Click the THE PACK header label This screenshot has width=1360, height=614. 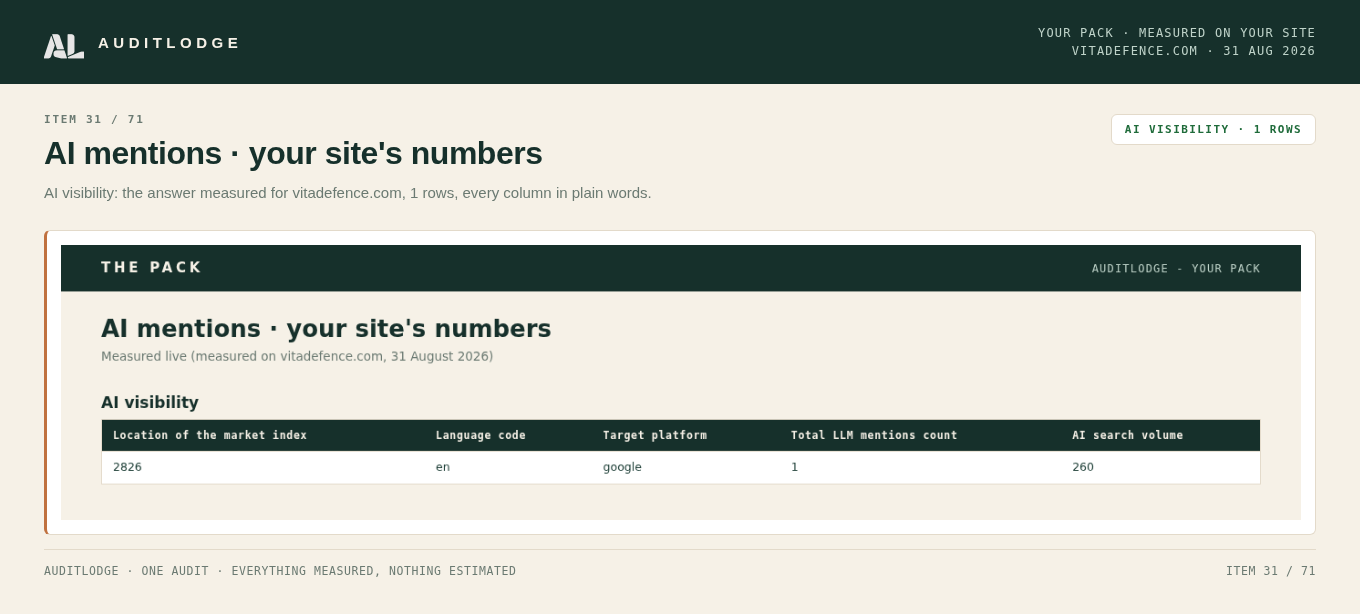(151, 267)
